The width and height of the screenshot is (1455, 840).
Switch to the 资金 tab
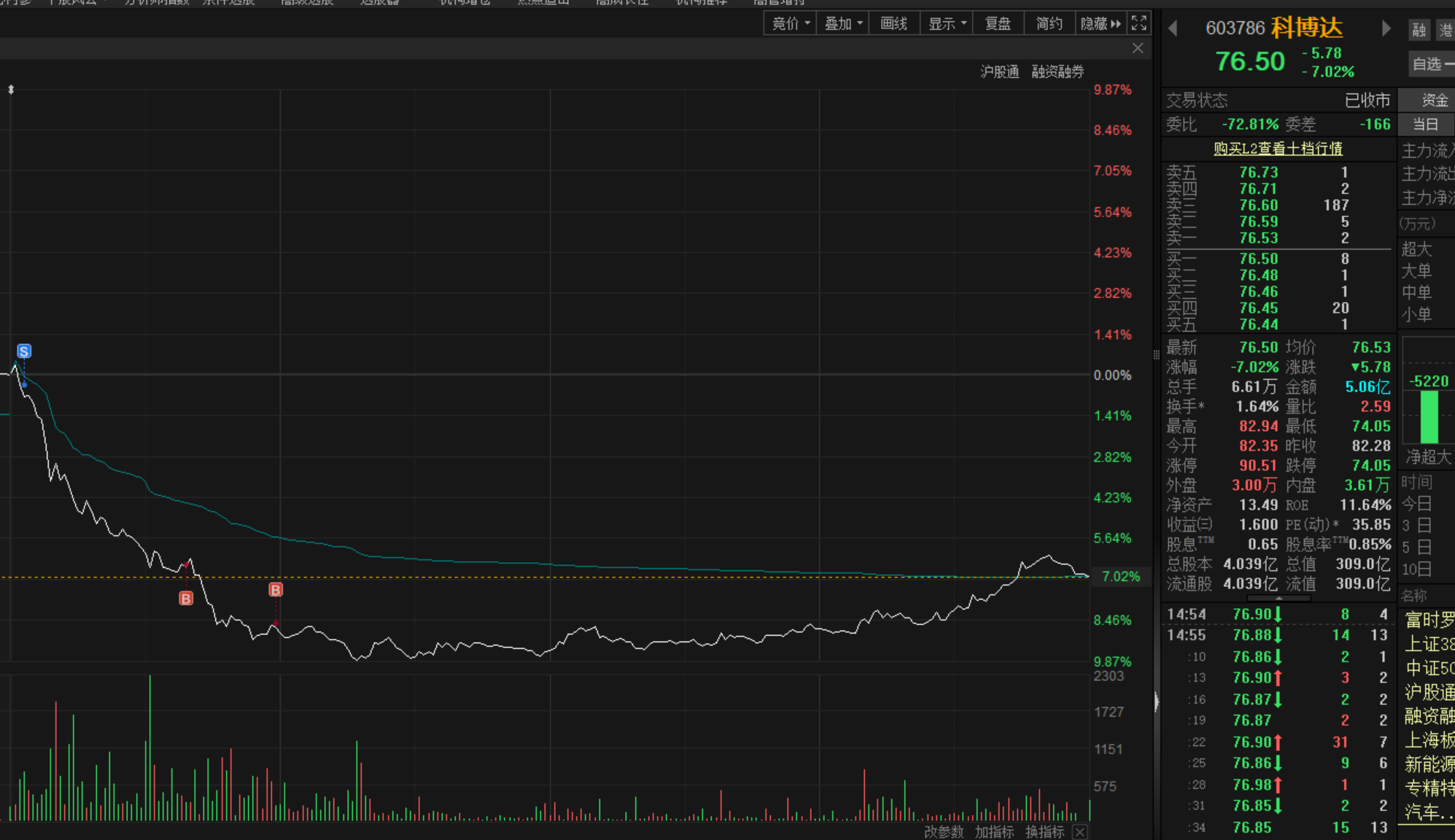point(1434,100)
